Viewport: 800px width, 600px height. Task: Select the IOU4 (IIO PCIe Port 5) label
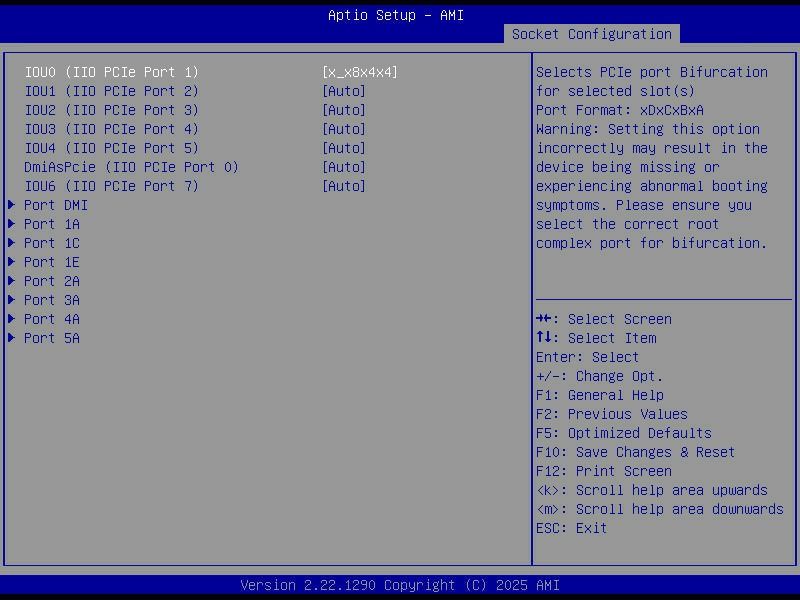[x=111, y=148]
